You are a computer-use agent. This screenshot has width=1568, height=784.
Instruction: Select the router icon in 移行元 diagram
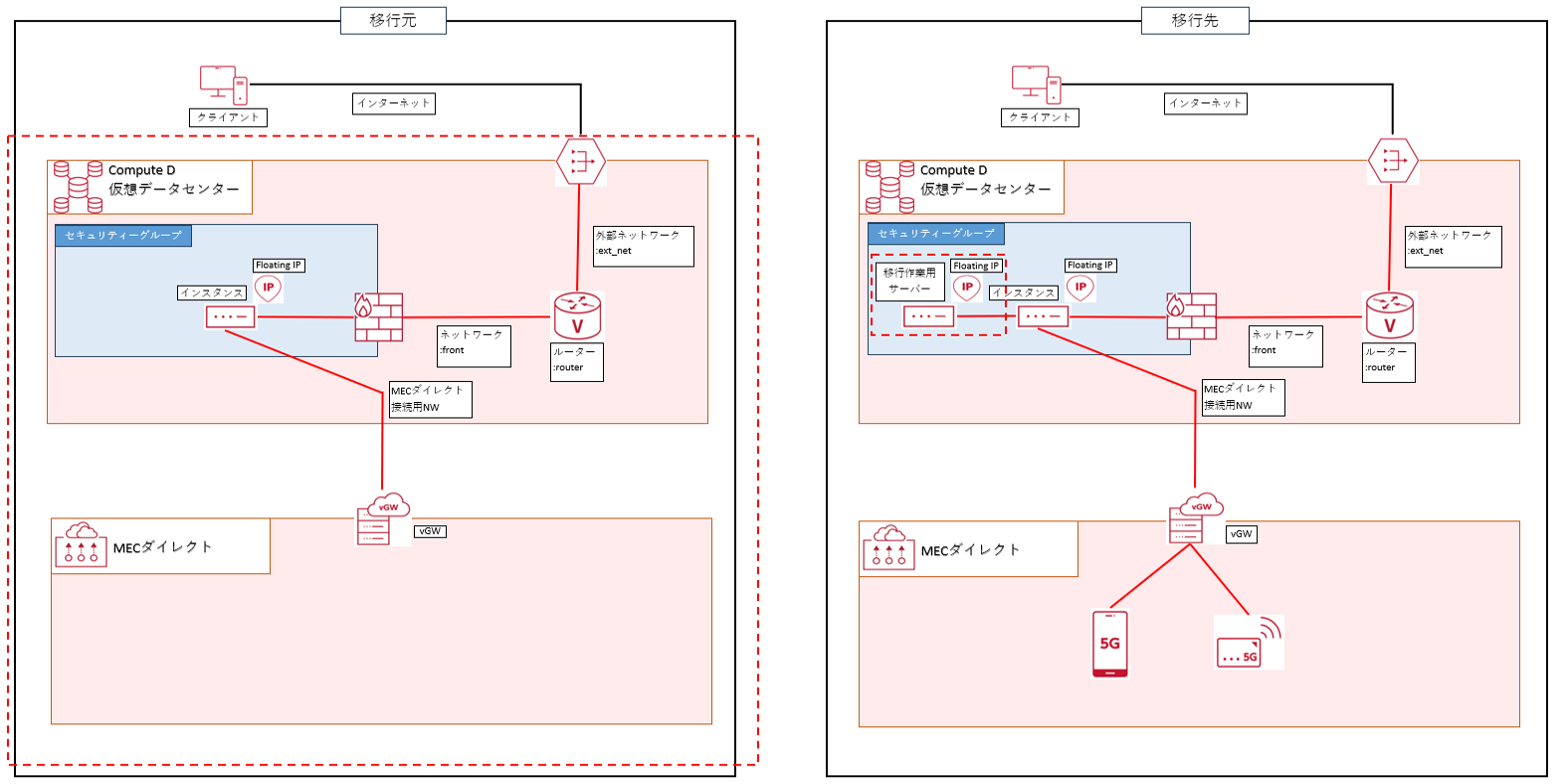577,315
